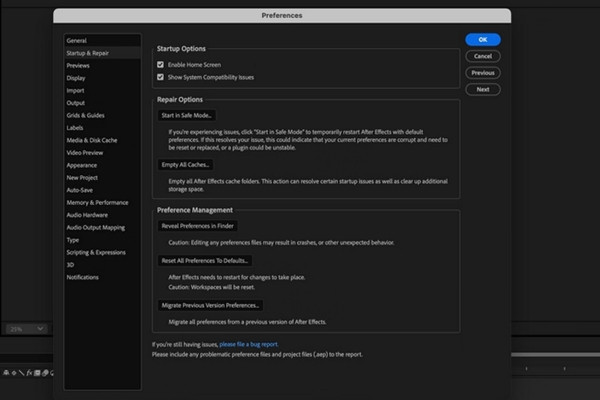This screenshot has width=600, height=400.
Task: Toggle Enable Home Screen checkbox
Action: (x=160, y=65)
